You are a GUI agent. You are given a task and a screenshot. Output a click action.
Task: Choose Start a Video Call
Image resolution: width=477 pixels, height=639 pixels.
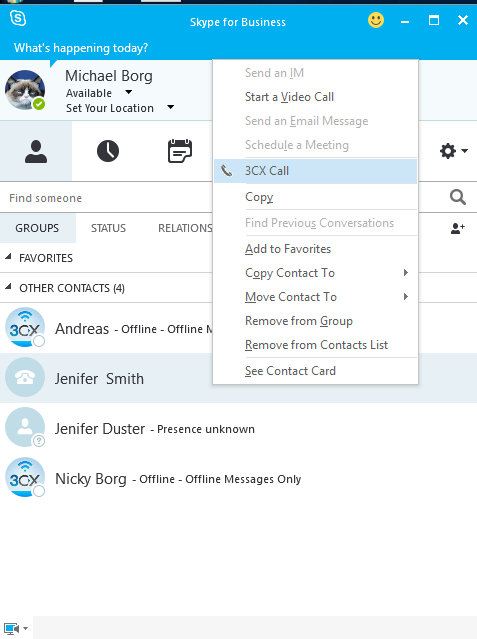315,97
